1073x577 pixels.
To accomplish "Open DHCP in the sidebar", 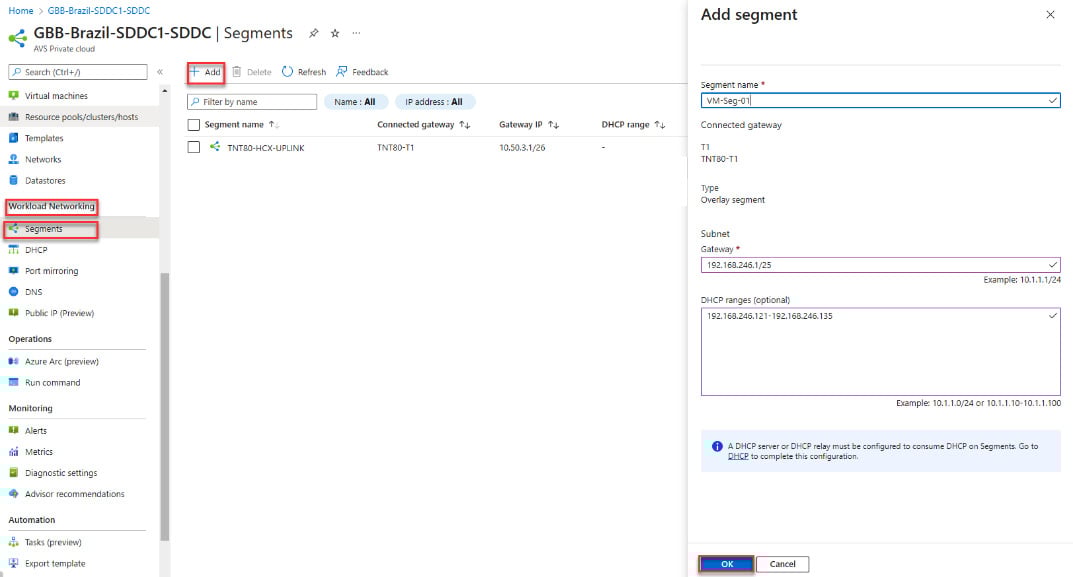I will click(x=36, y=250).
